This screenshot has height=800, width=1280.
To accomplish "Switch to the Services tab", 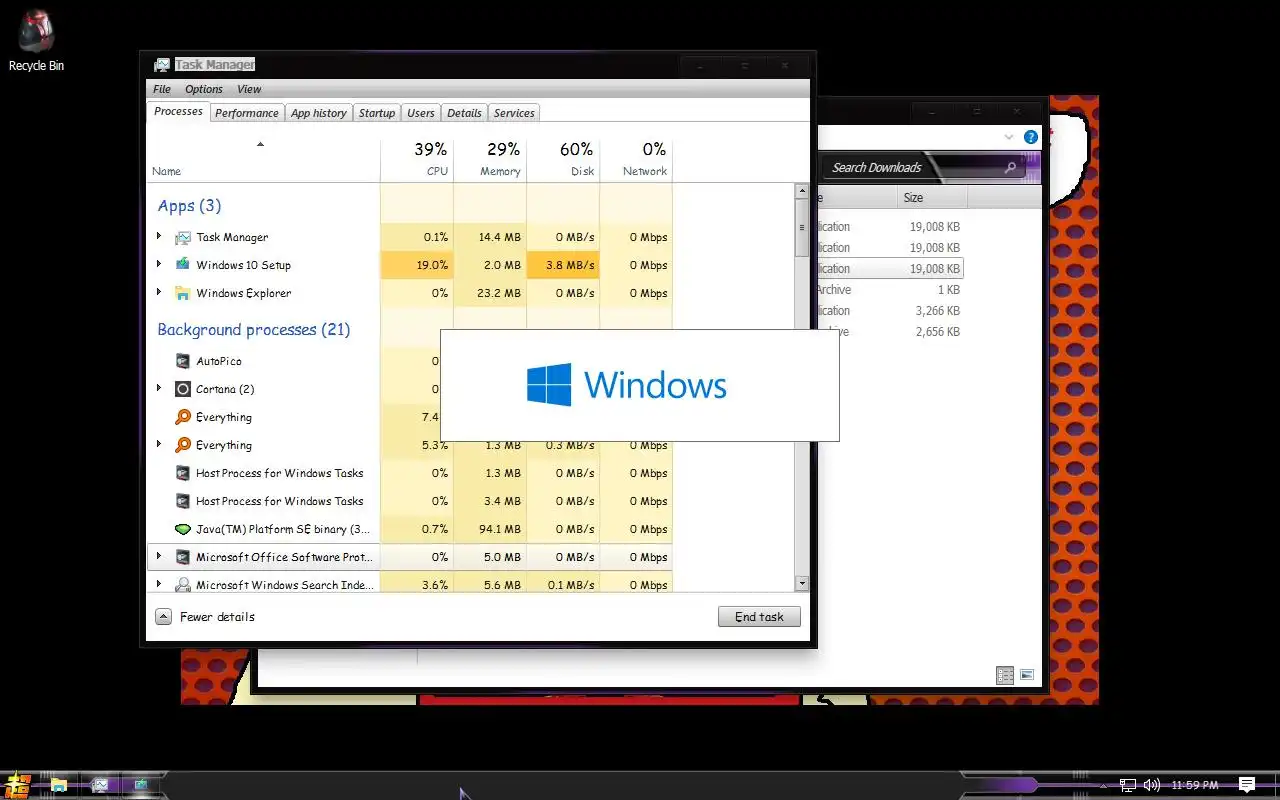I will (514, 113).
